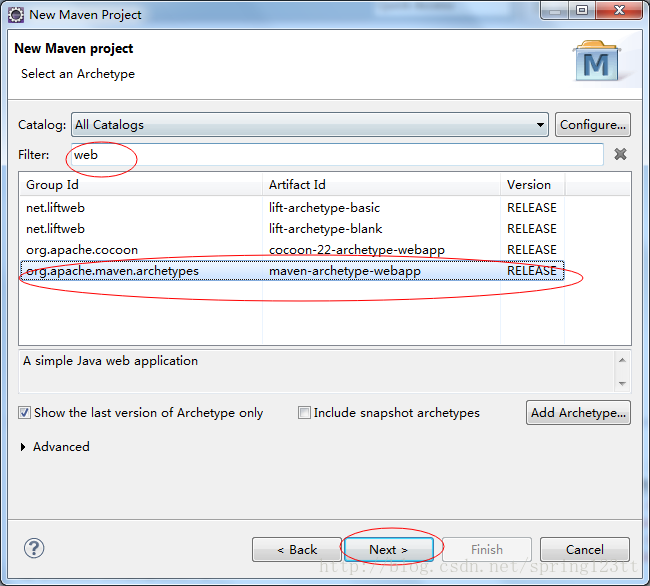Viewport: 650px width, 586px height.
Task: Go to the previous page with Back
Action: (x=297, y=550)
